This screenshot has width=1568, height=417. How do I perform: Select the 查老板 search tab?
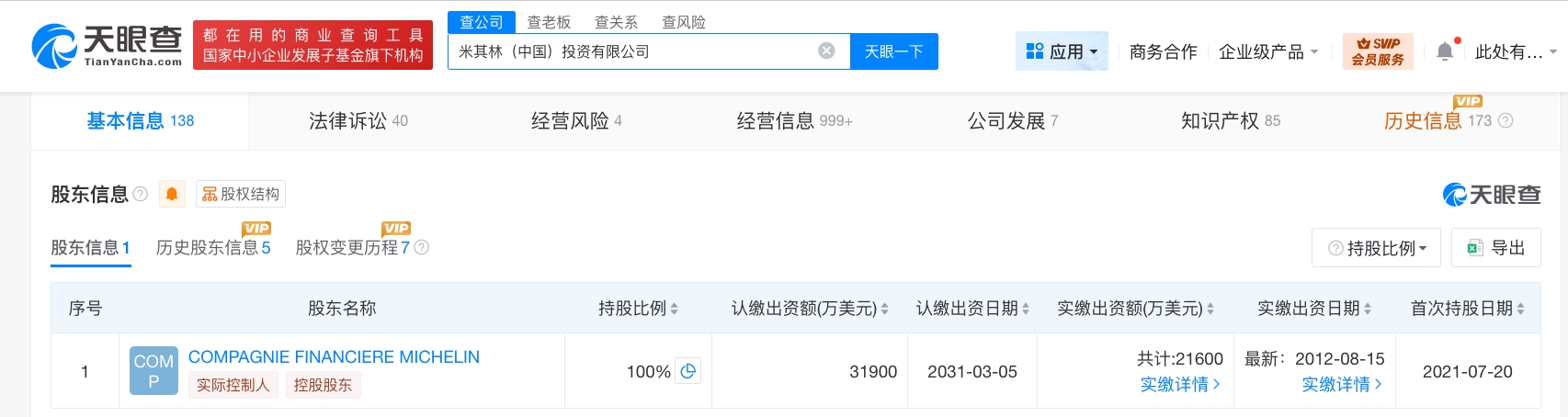coord(549,22)
